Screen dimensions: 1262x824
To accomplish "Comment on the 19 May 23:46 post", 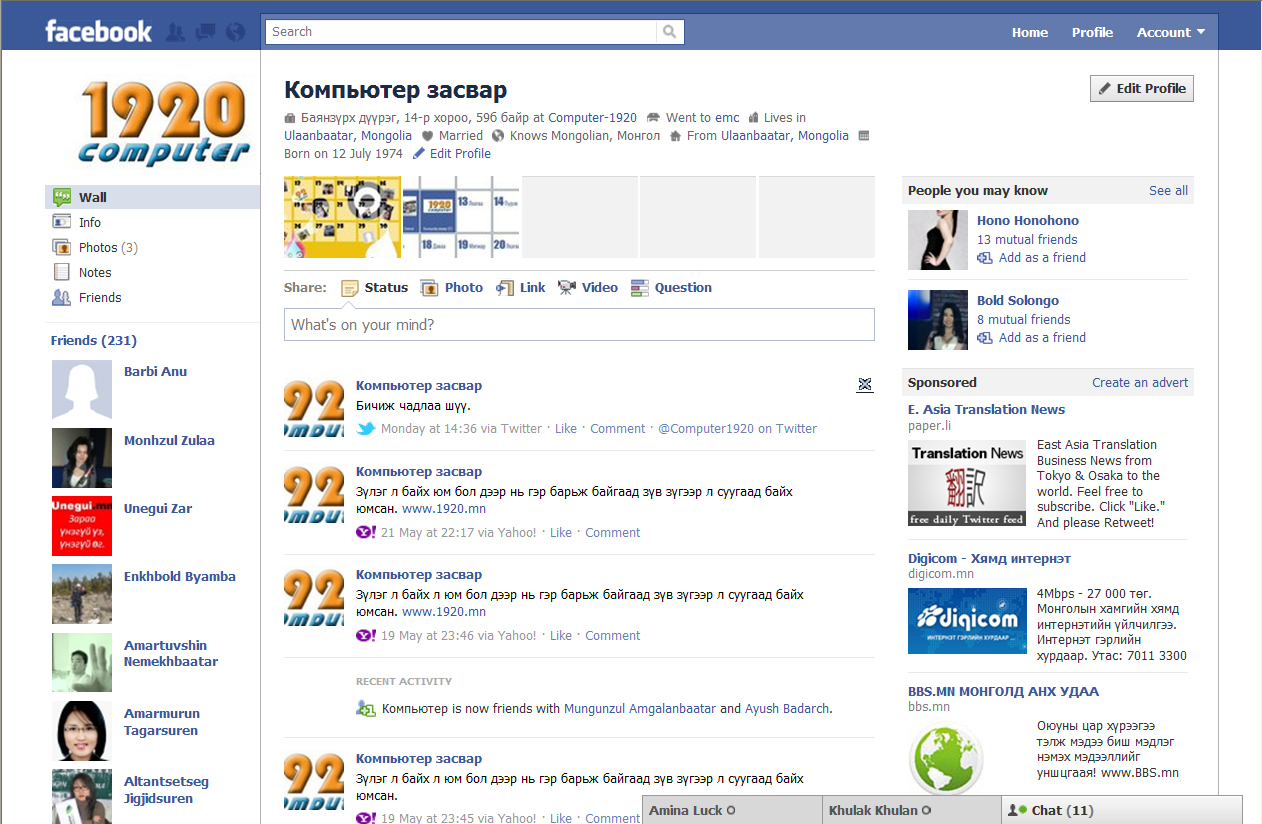I will click(613, 636).
